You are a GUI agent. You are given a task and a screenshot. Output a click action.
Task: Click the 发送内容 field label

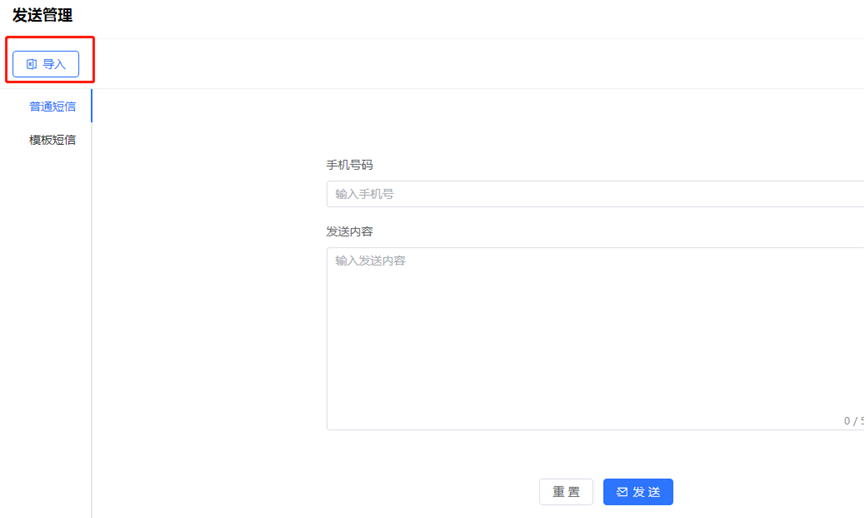349,231
